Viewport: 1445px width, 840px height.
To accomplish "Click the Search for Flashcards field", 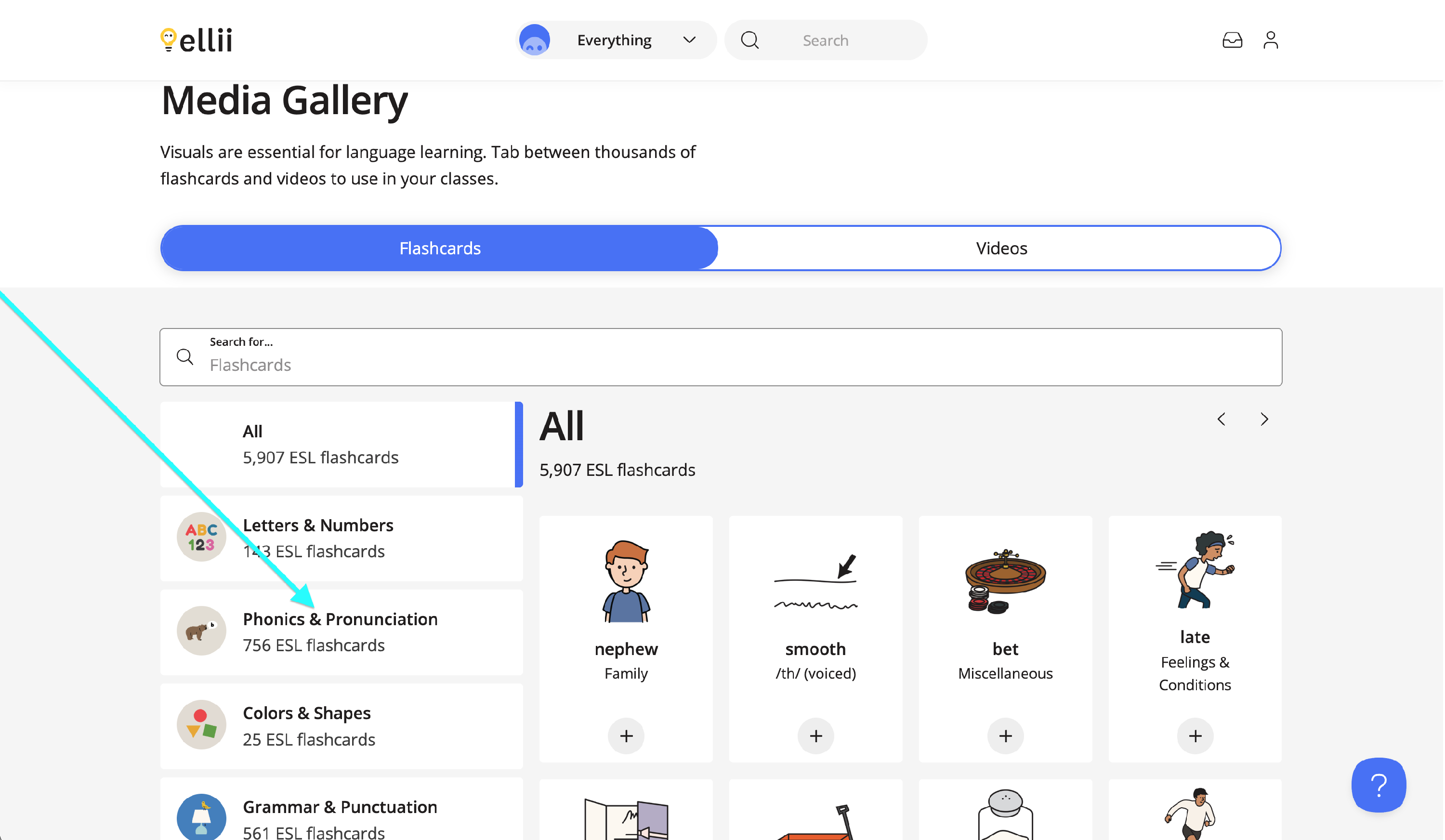I will click(x=722, y=357).
